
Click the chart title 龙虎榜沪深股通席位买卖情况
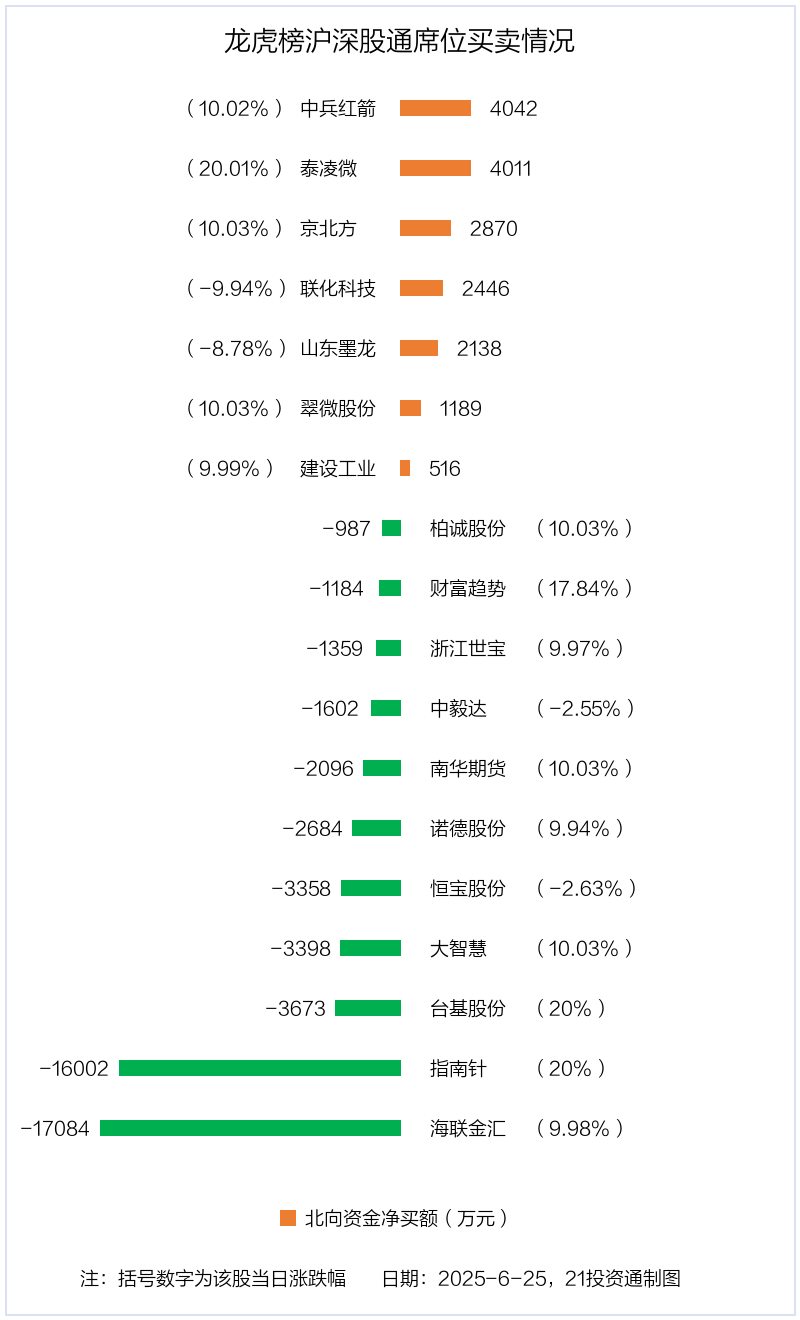pyautogui.click(x=399, y=42)
